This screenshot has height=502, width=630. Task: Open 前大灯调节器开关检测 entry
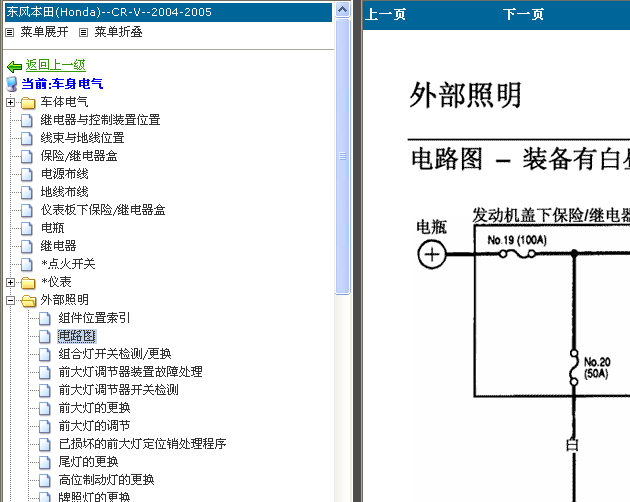119,390
